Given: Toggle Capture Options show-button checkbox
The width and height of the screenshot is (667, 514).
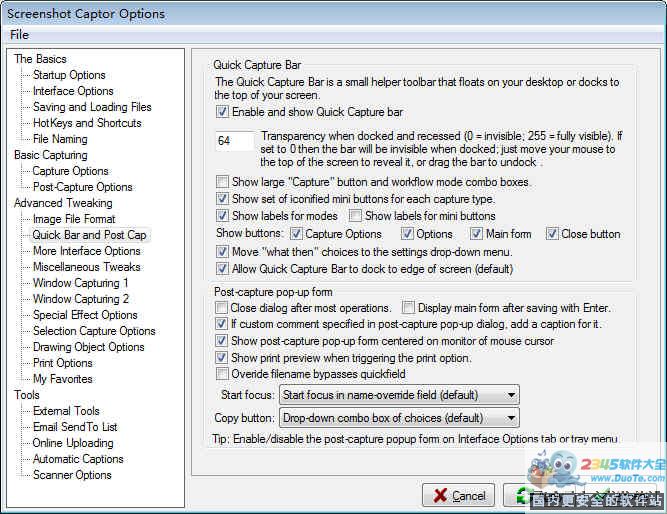Looking at the screenshot, I should [x=296, y=234].
